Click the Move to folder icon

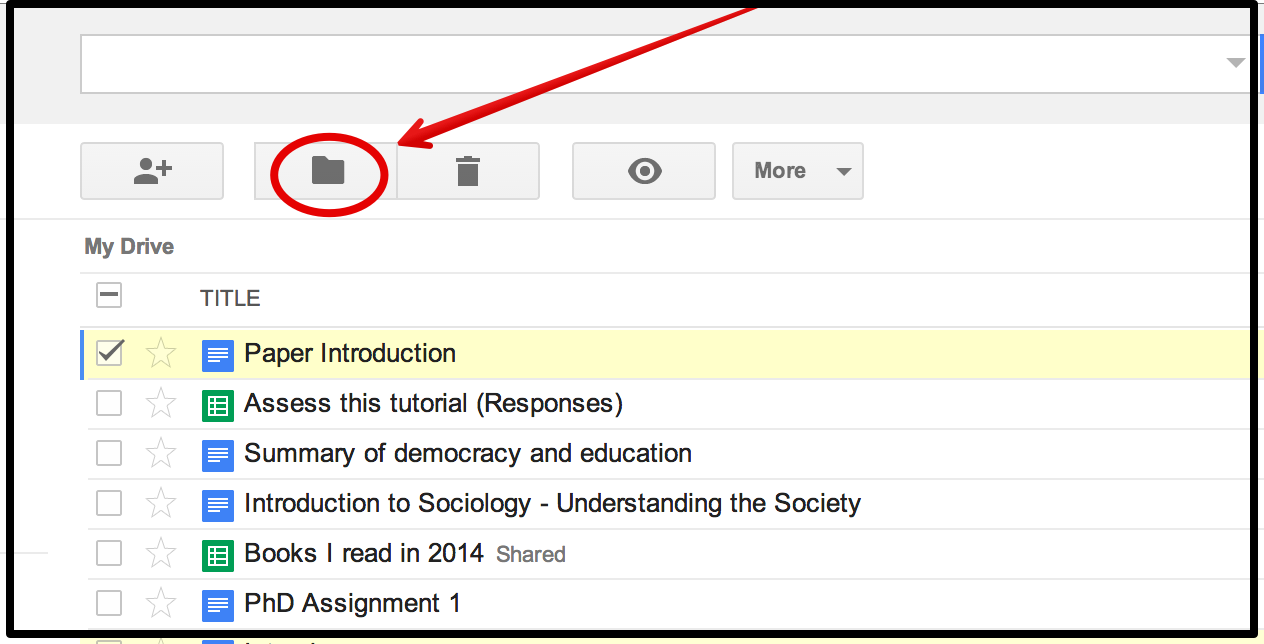pyautogui.click(x=327, y=171)
